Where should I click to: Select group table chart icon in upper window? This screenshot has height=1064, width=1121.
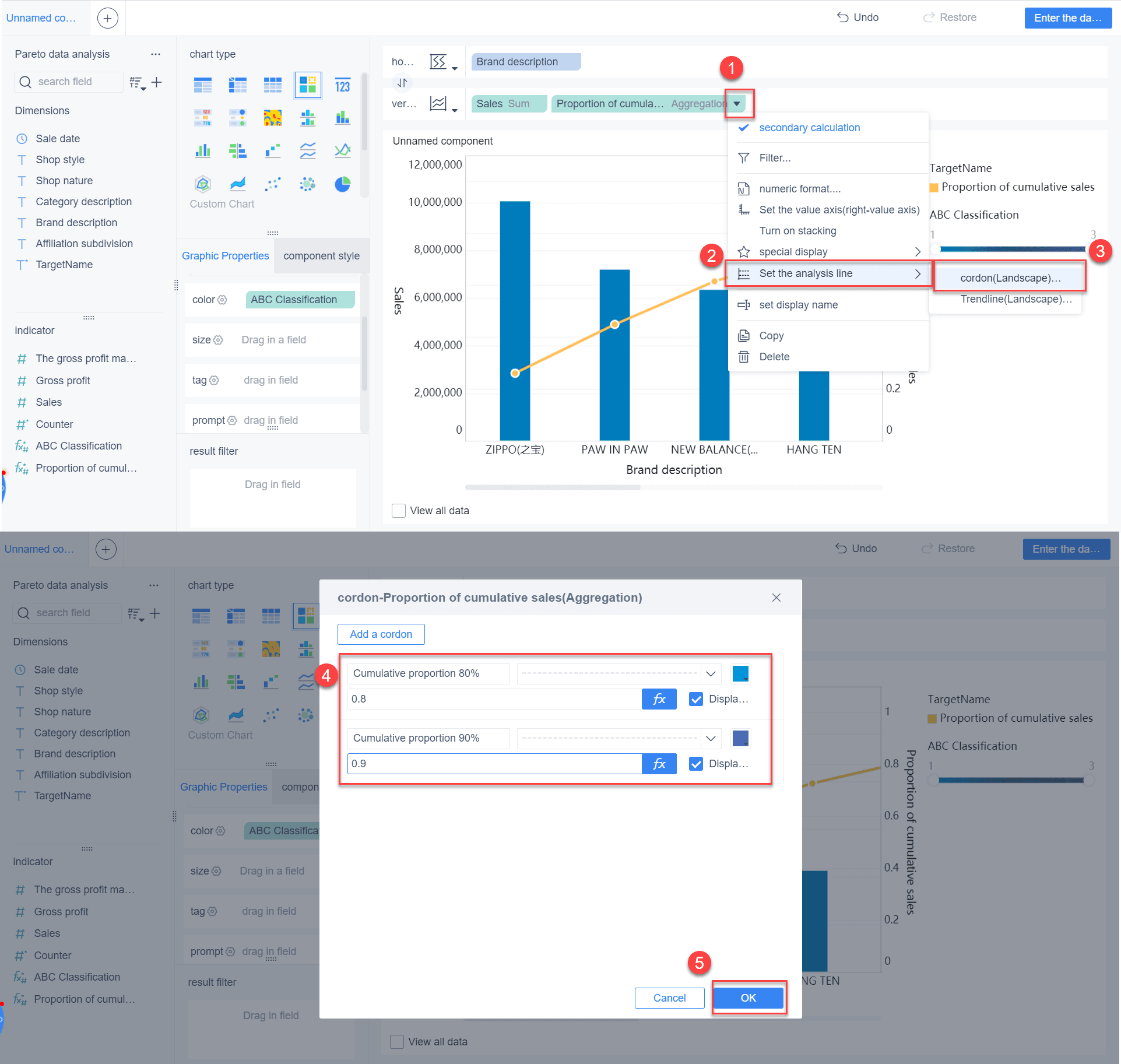coord(202,86)
